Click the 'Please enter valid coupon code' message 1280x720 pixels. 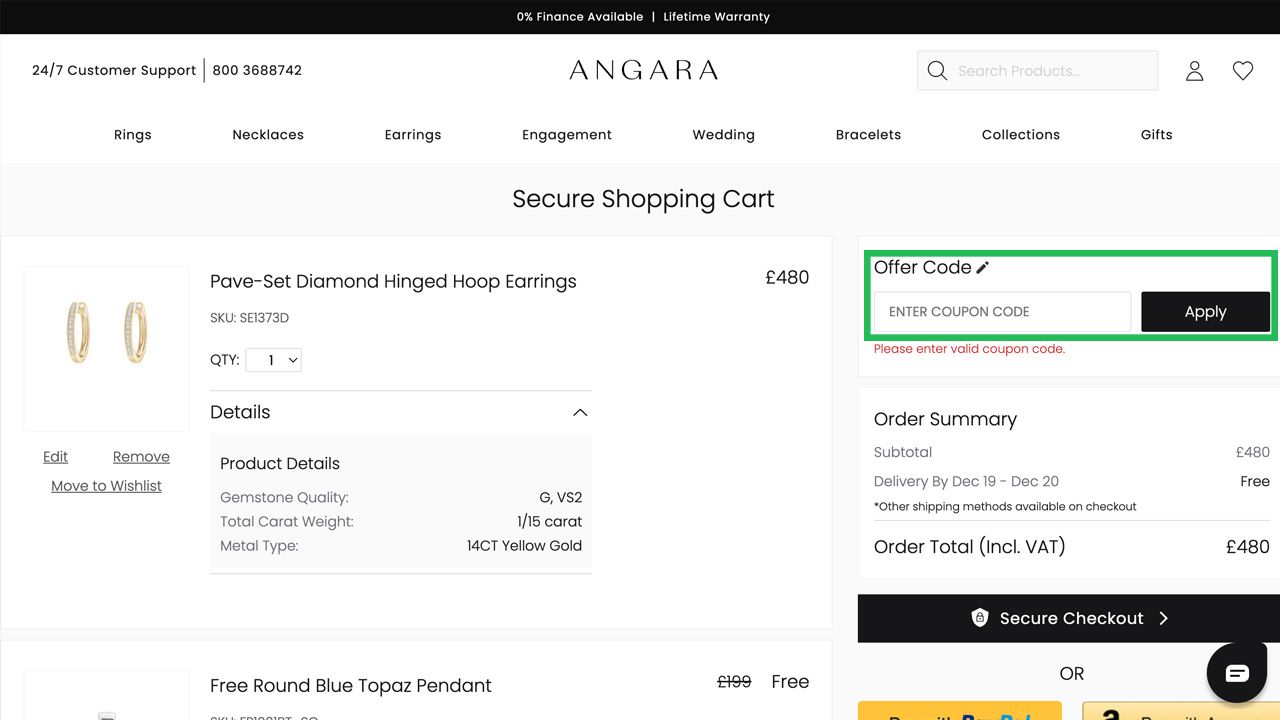point(969,349)
